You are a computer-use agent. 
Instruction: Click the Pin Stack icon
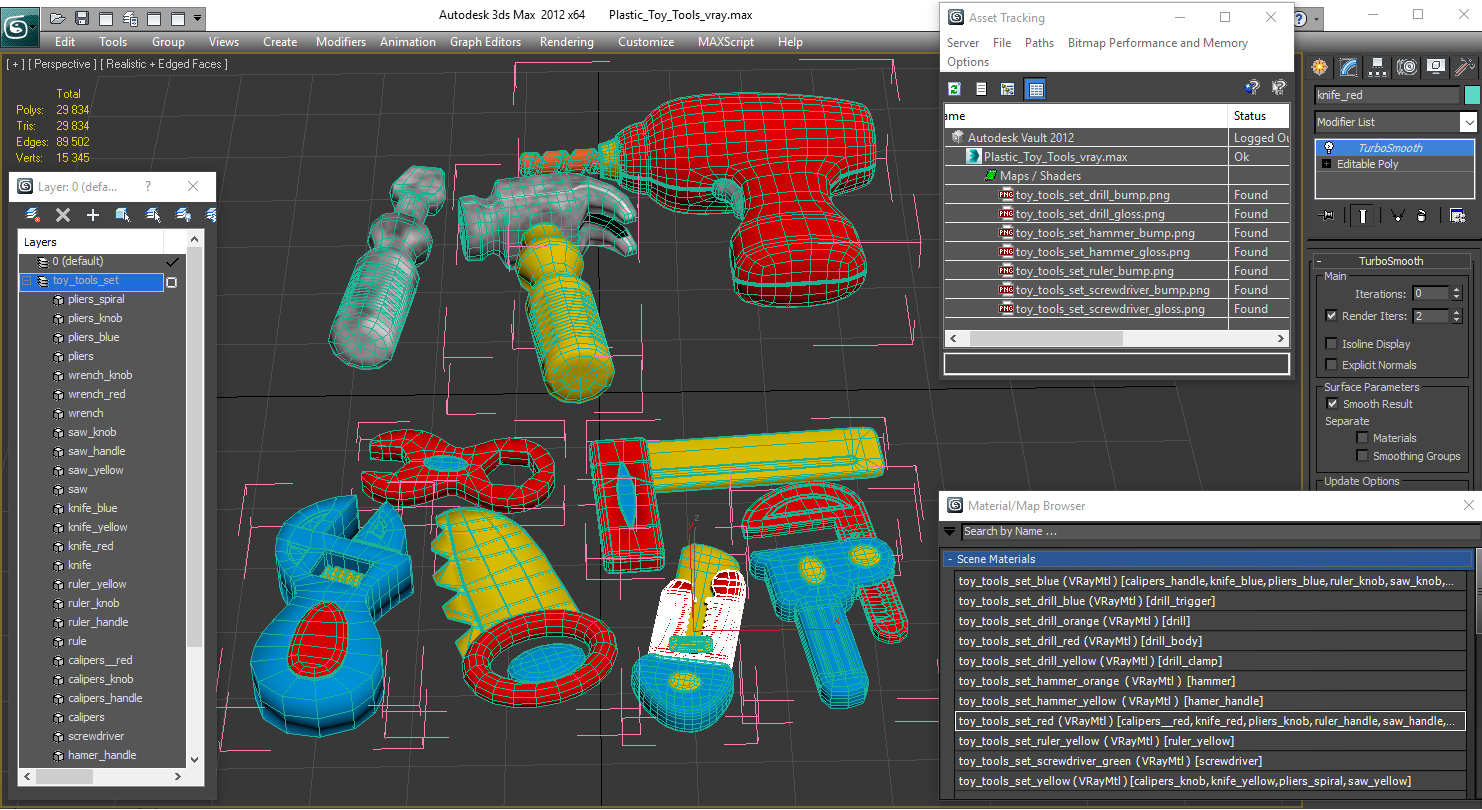coord(1327,215)
